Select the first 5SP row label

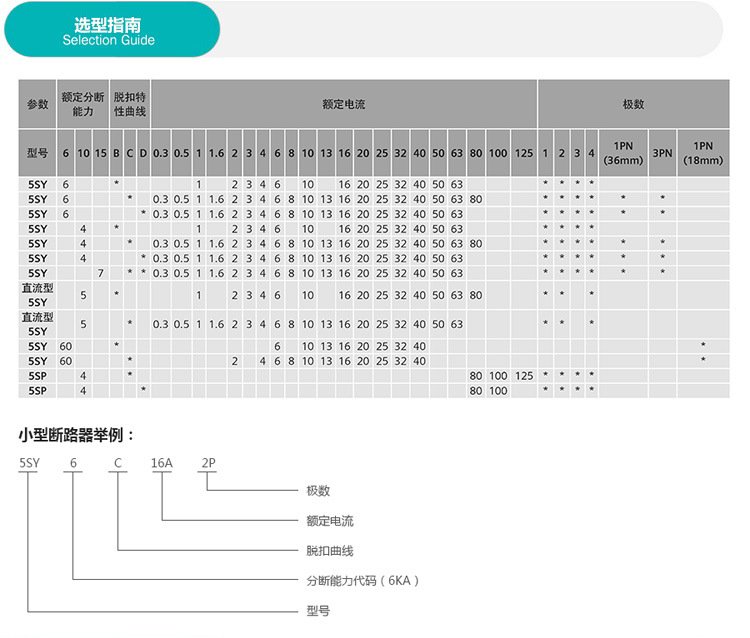[x=37, y=376]
